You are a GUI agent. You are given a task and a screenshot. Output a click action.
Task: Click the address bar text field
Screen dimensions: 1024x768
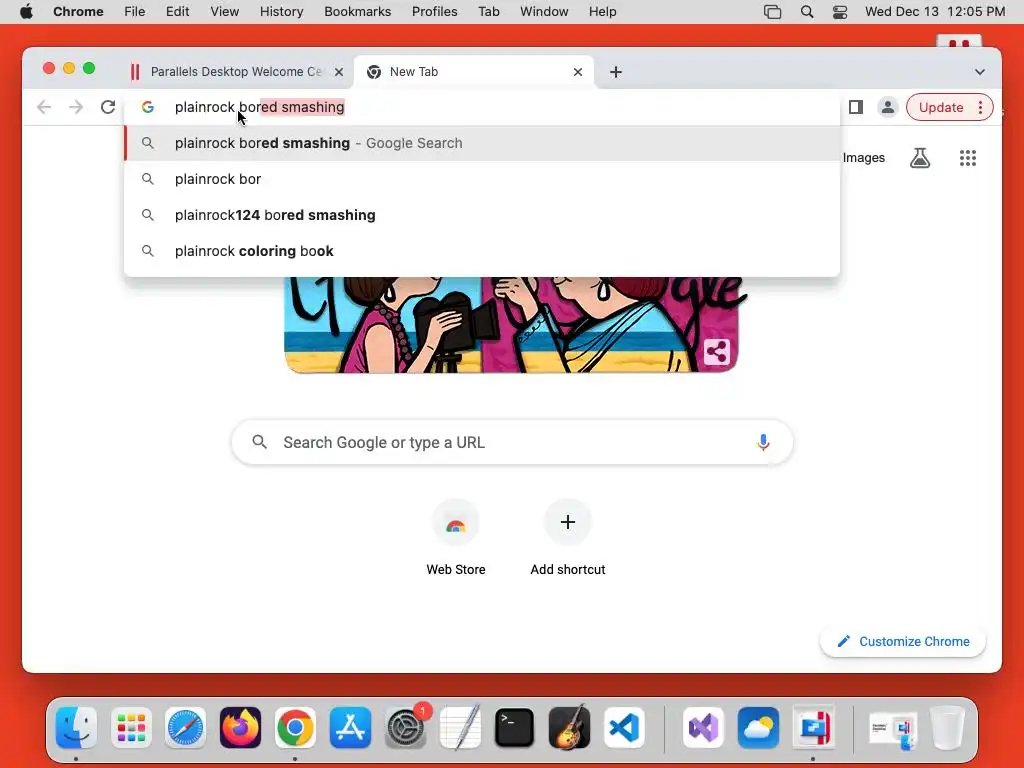pyautogui.click(x=482, y=107)
